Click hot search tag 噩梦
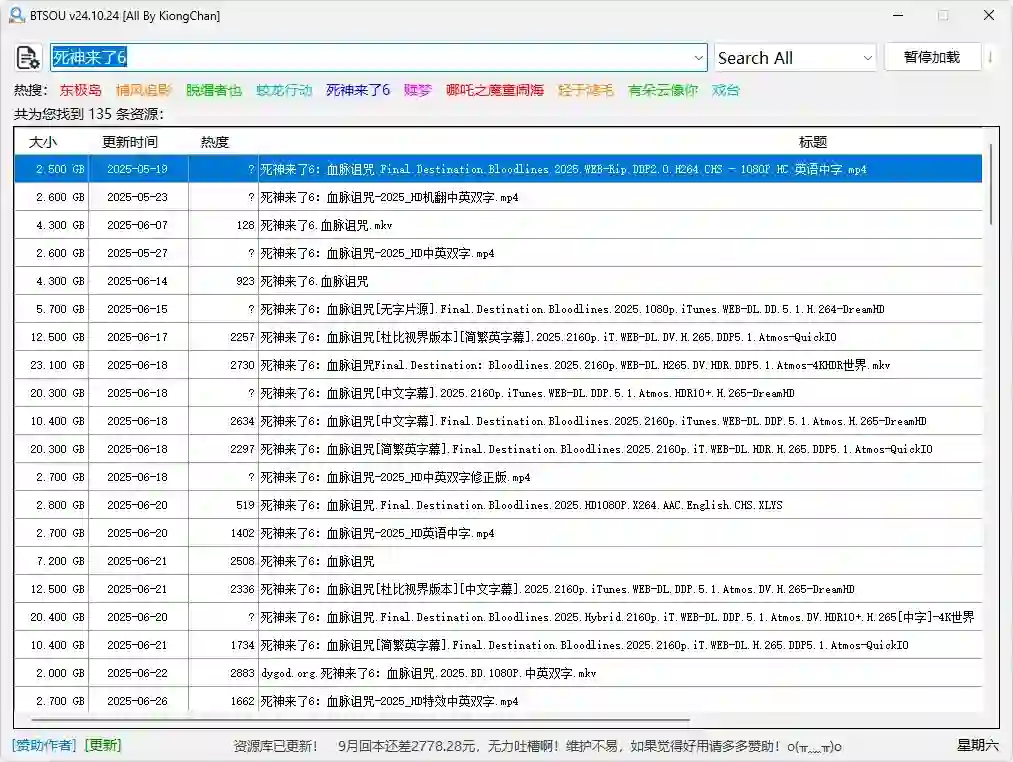The width and height of the screenshot is (1013, 762). [417, 90]
